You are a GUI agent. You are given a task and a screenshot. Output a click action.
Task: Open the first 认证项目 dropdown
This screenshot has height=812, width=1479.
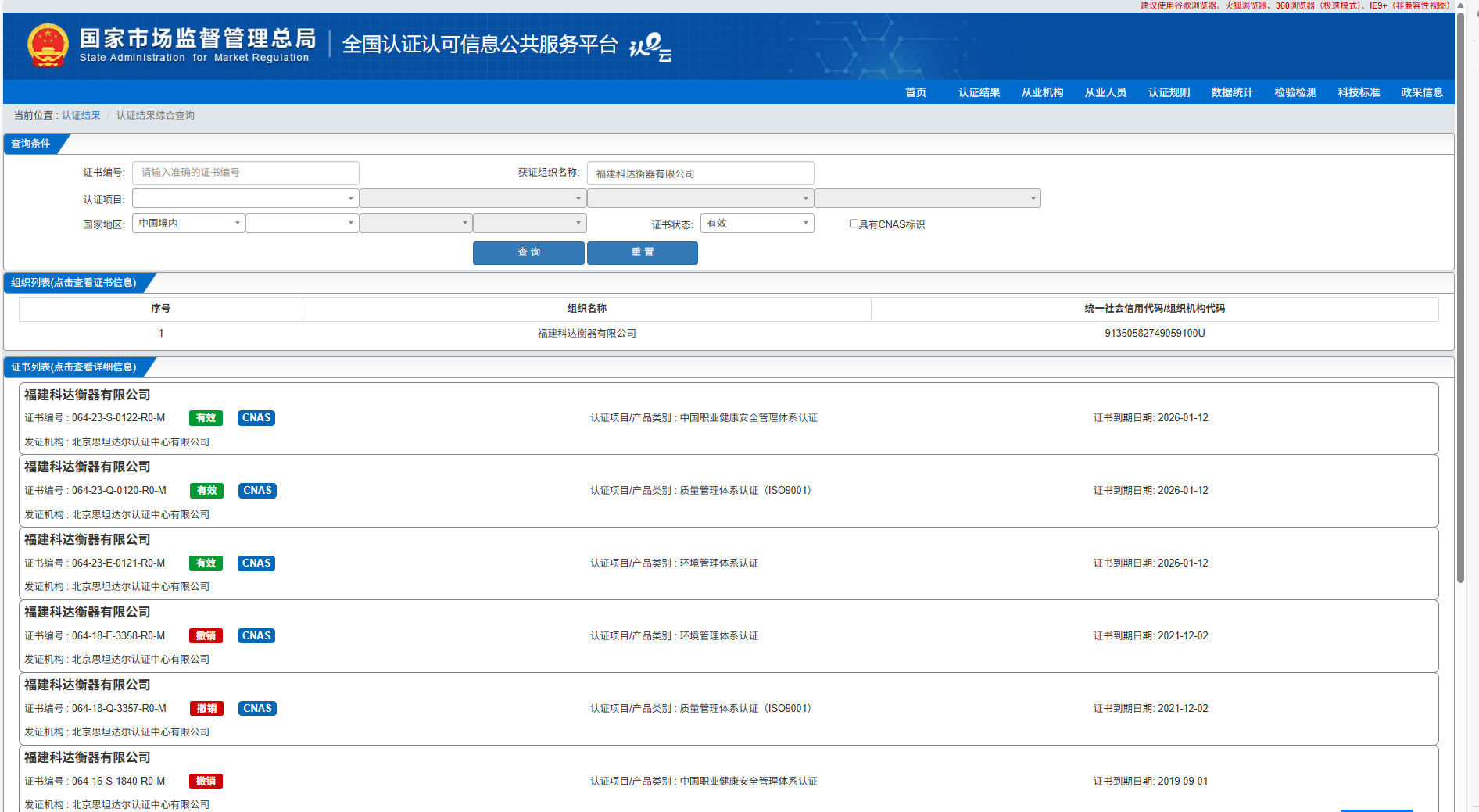point(245,199)
